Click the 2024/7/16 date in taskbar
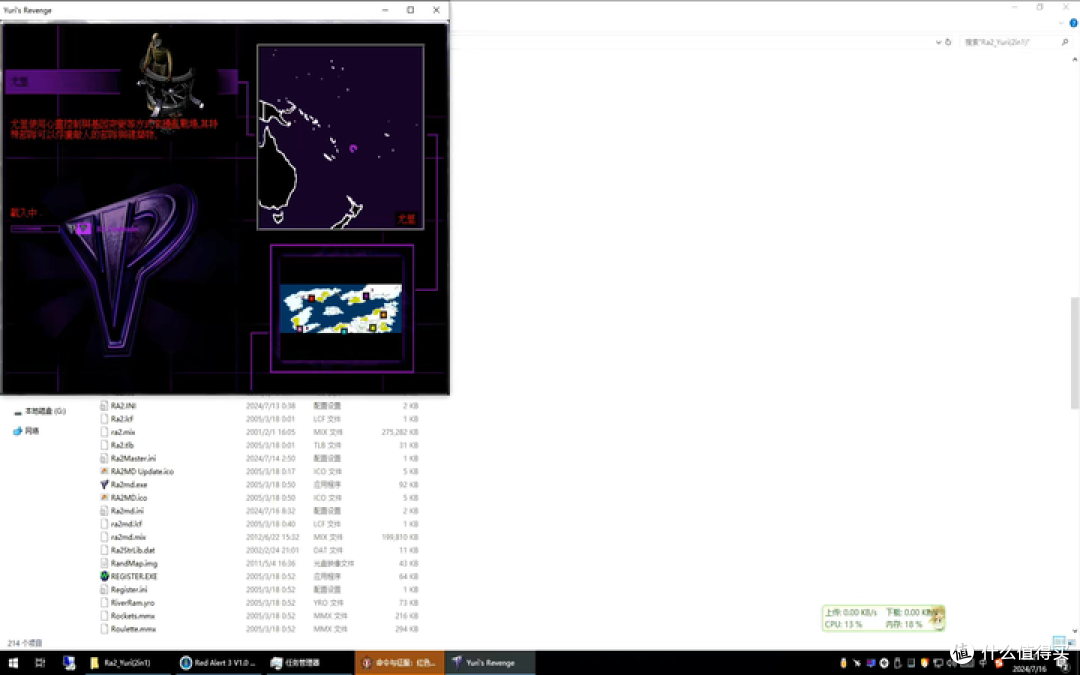Screen dimensions: 1080x675 [x=1030, y=669]
